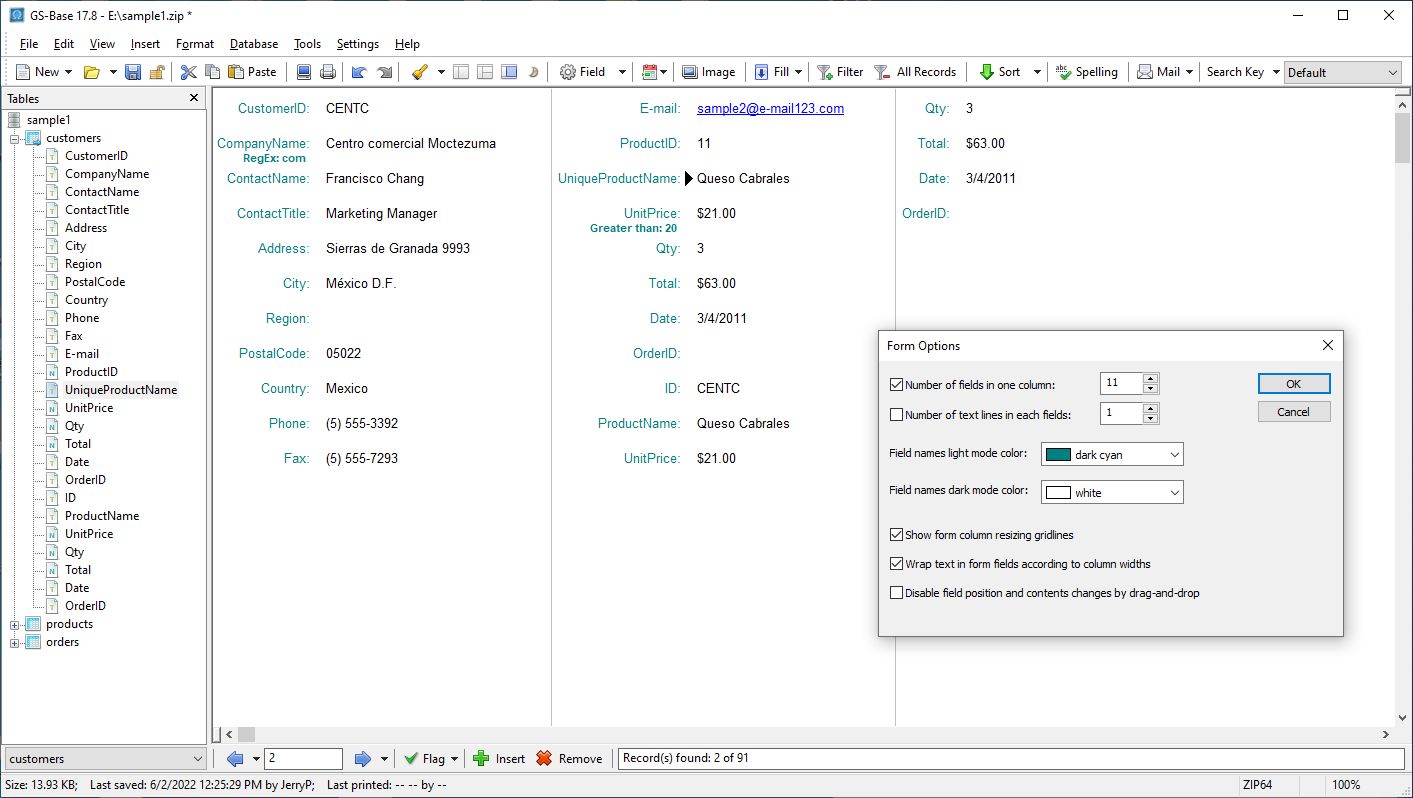Screen dimensions: 1413x798
Task: Click the sample2@e-mail123.com link
Action: (770, 108)
